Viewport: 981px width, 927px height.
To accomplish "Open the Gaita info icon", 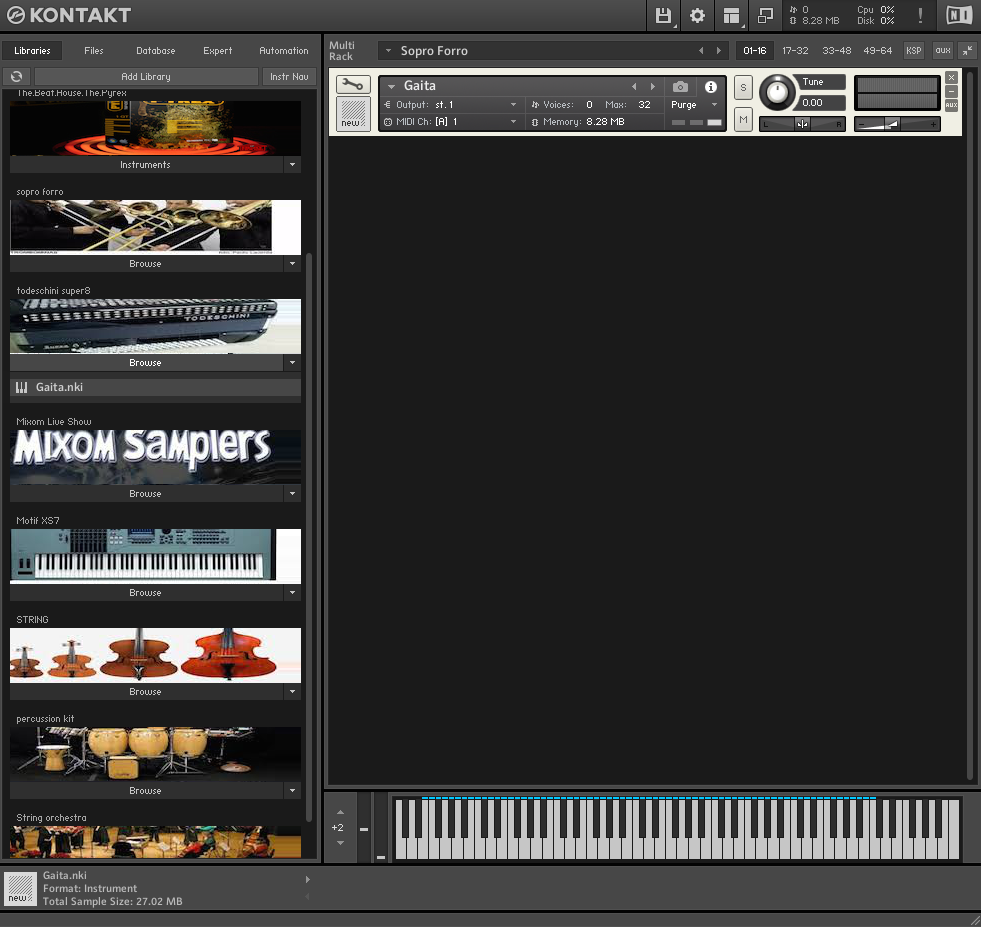I will [711, 86].
